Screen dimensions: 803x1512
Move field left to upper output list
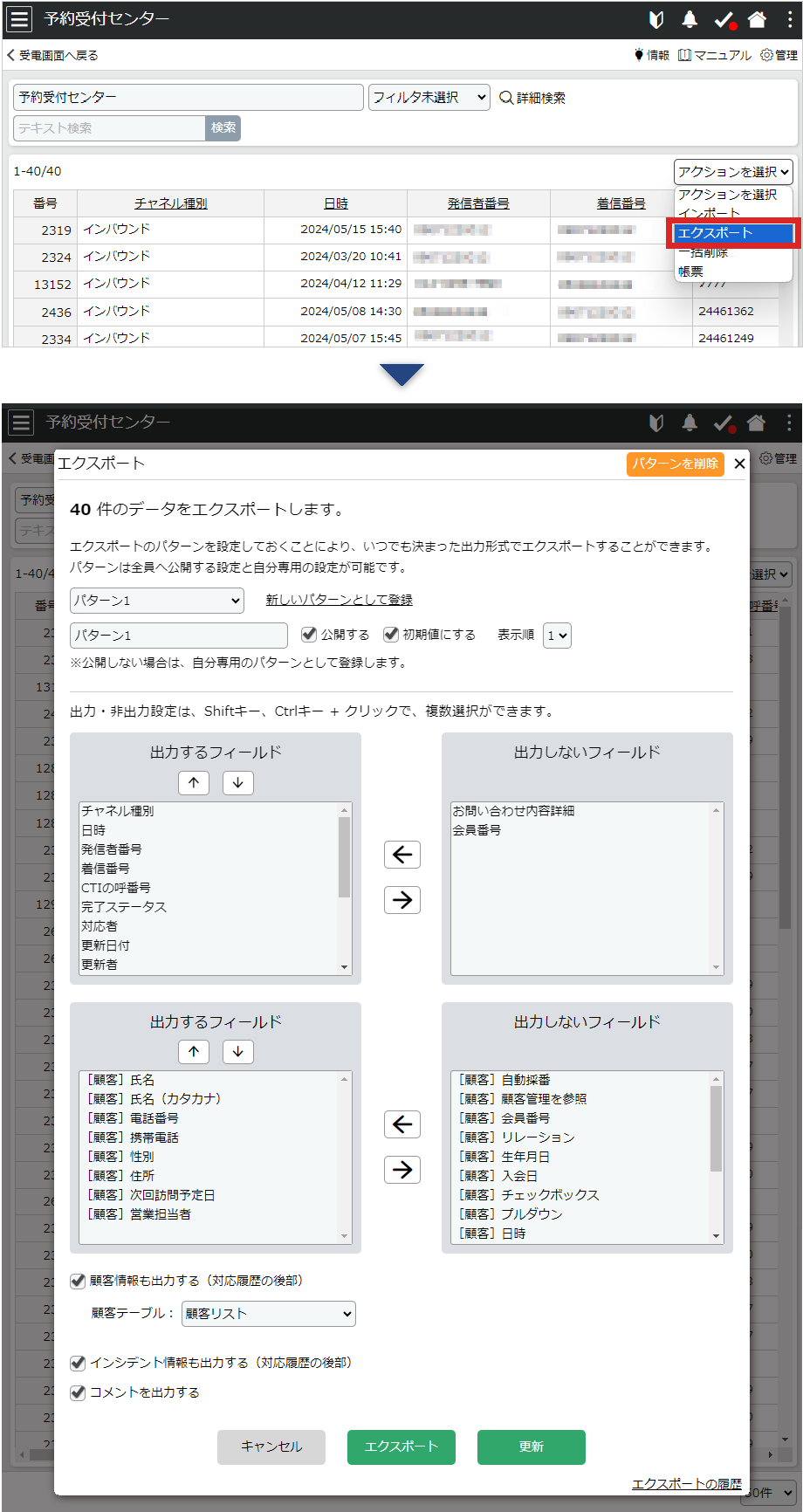pyautogui.click(x=402, y=855)
